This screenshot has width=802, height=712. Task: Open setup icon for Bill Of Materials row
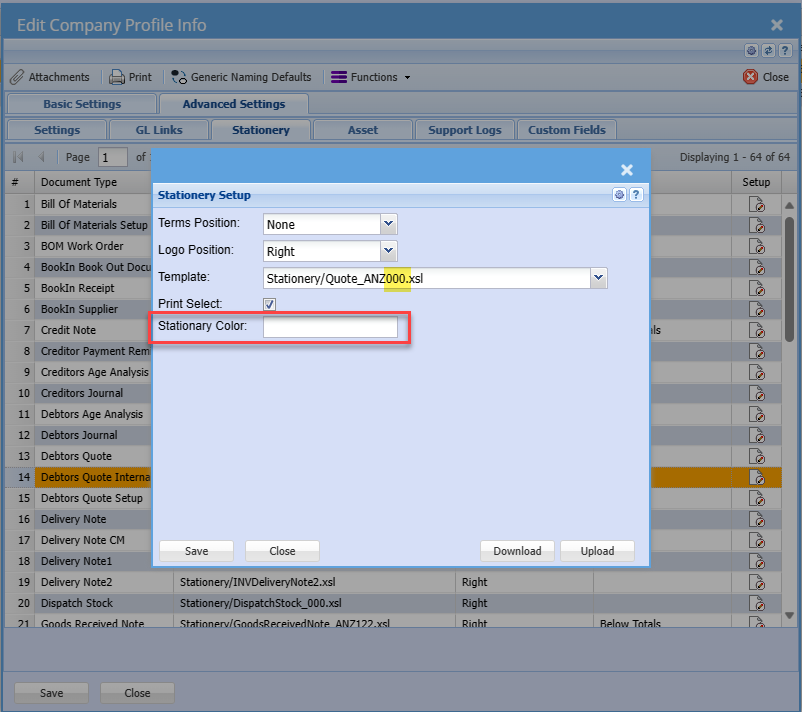click(757, 204)
